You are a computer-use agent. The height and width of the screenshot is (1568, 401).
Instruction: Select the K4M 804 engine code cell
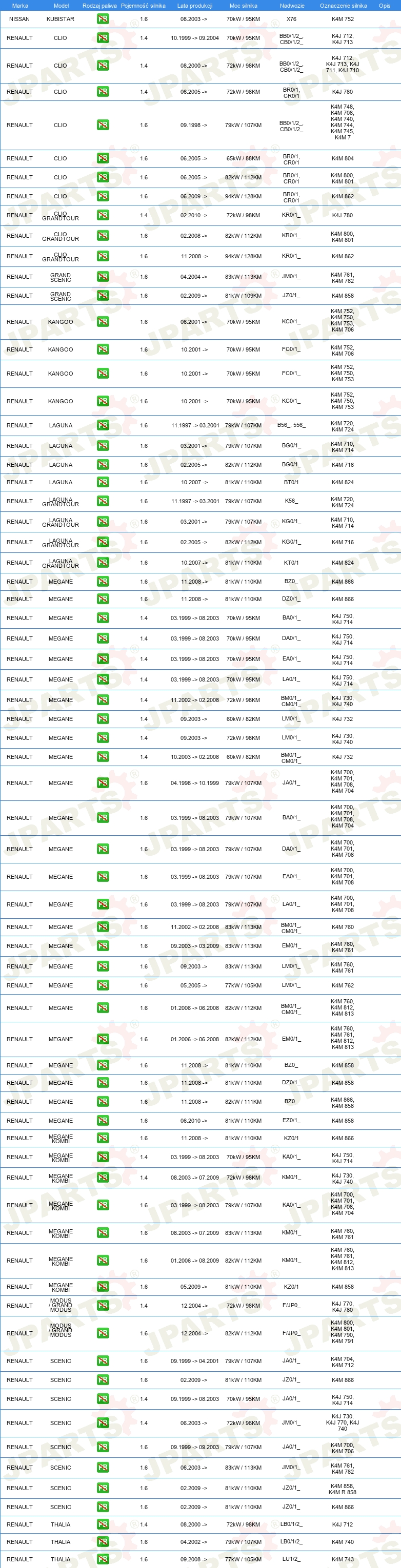(x=343, y=158)
